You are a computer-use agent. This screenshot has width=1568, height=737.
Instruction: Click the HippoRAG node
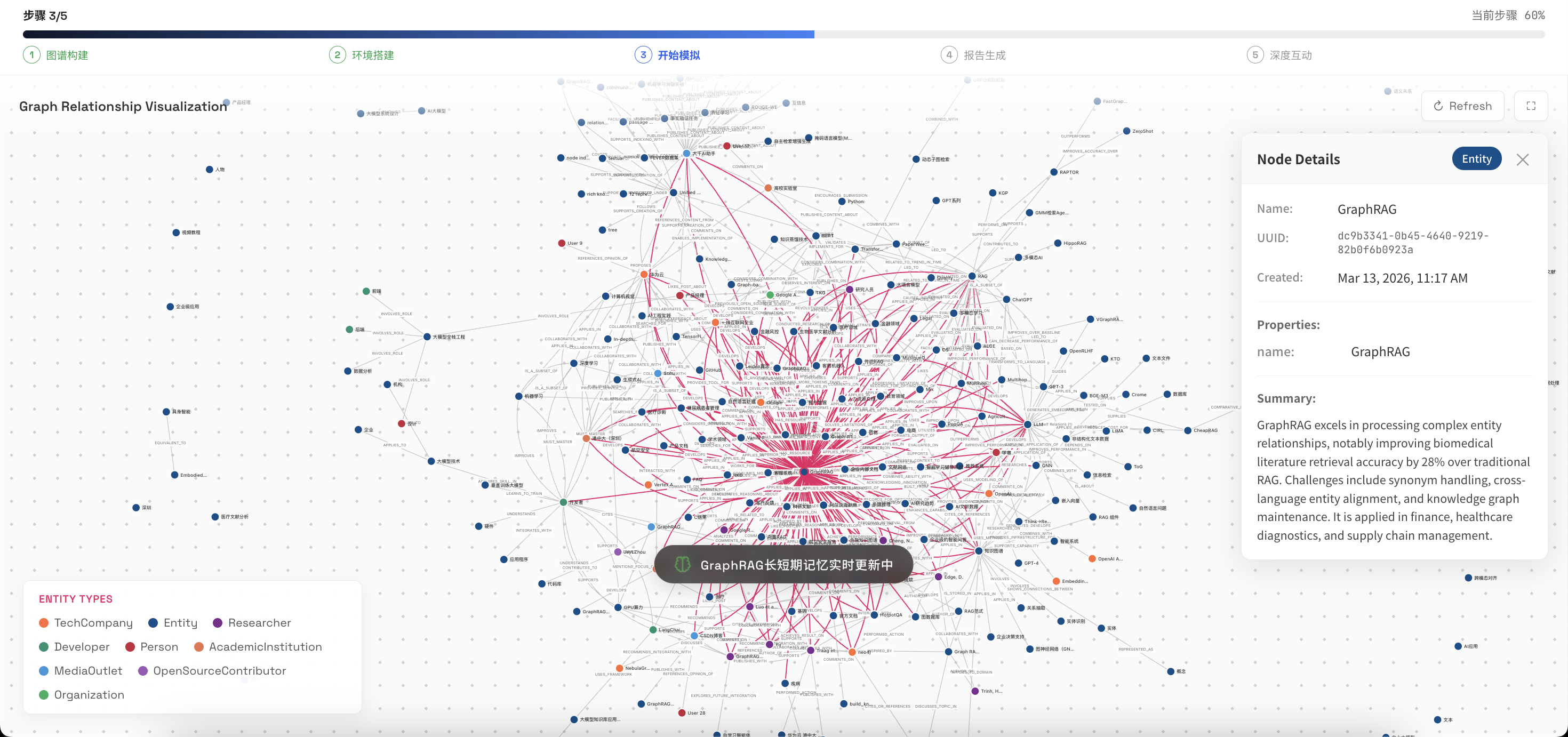coord(1058,243)
